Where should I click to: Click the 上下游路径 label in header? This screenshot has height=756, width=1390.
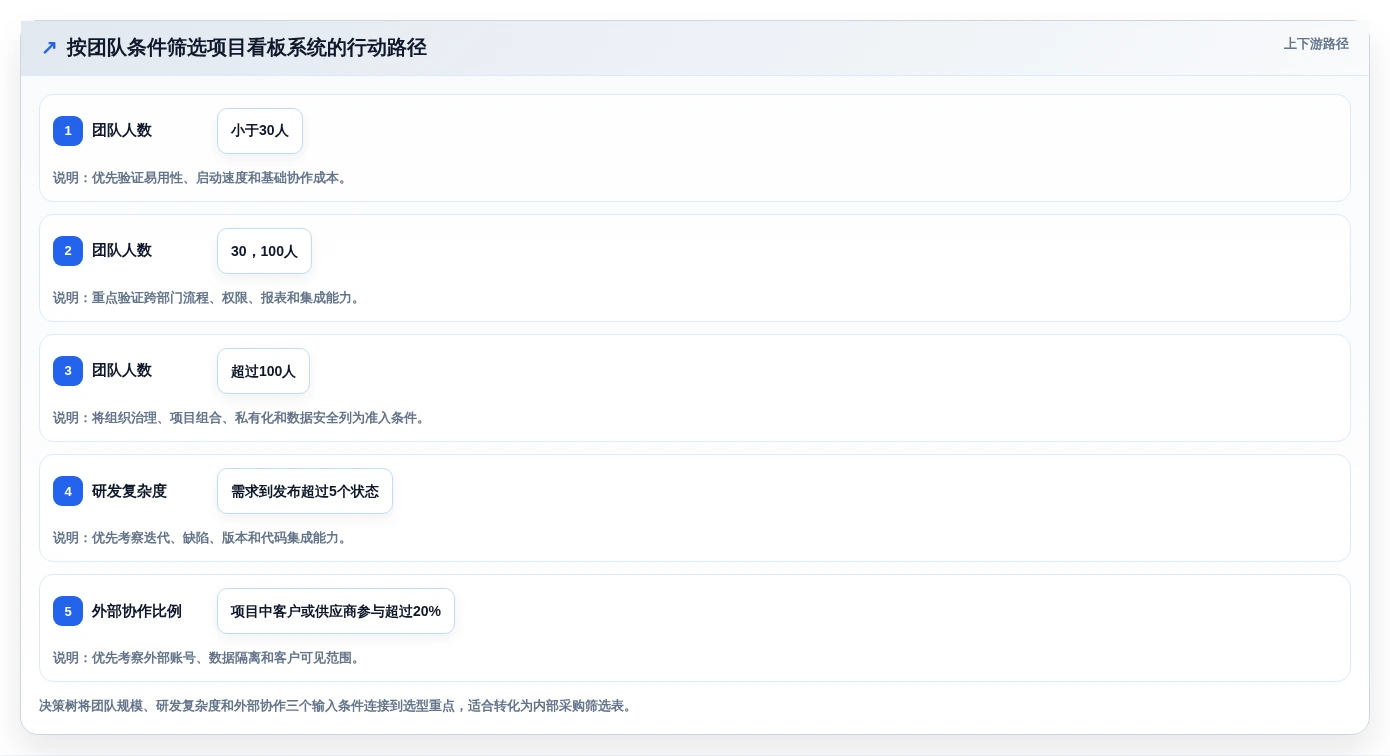(1316, 44)
